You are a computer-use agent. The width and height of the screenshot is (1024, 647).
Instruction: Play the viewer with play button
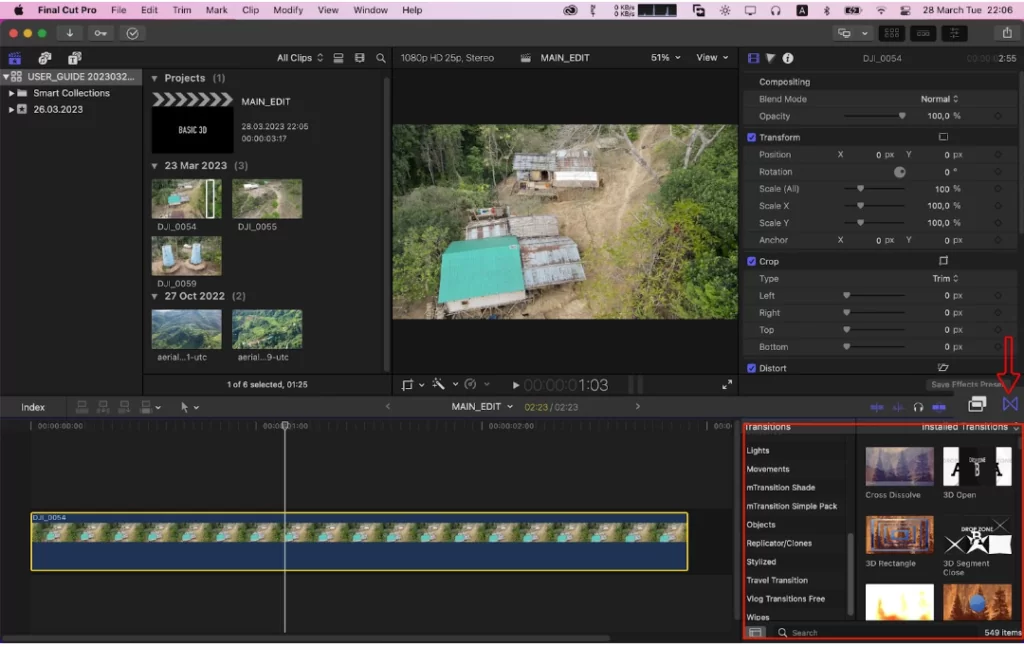(516, 385)
